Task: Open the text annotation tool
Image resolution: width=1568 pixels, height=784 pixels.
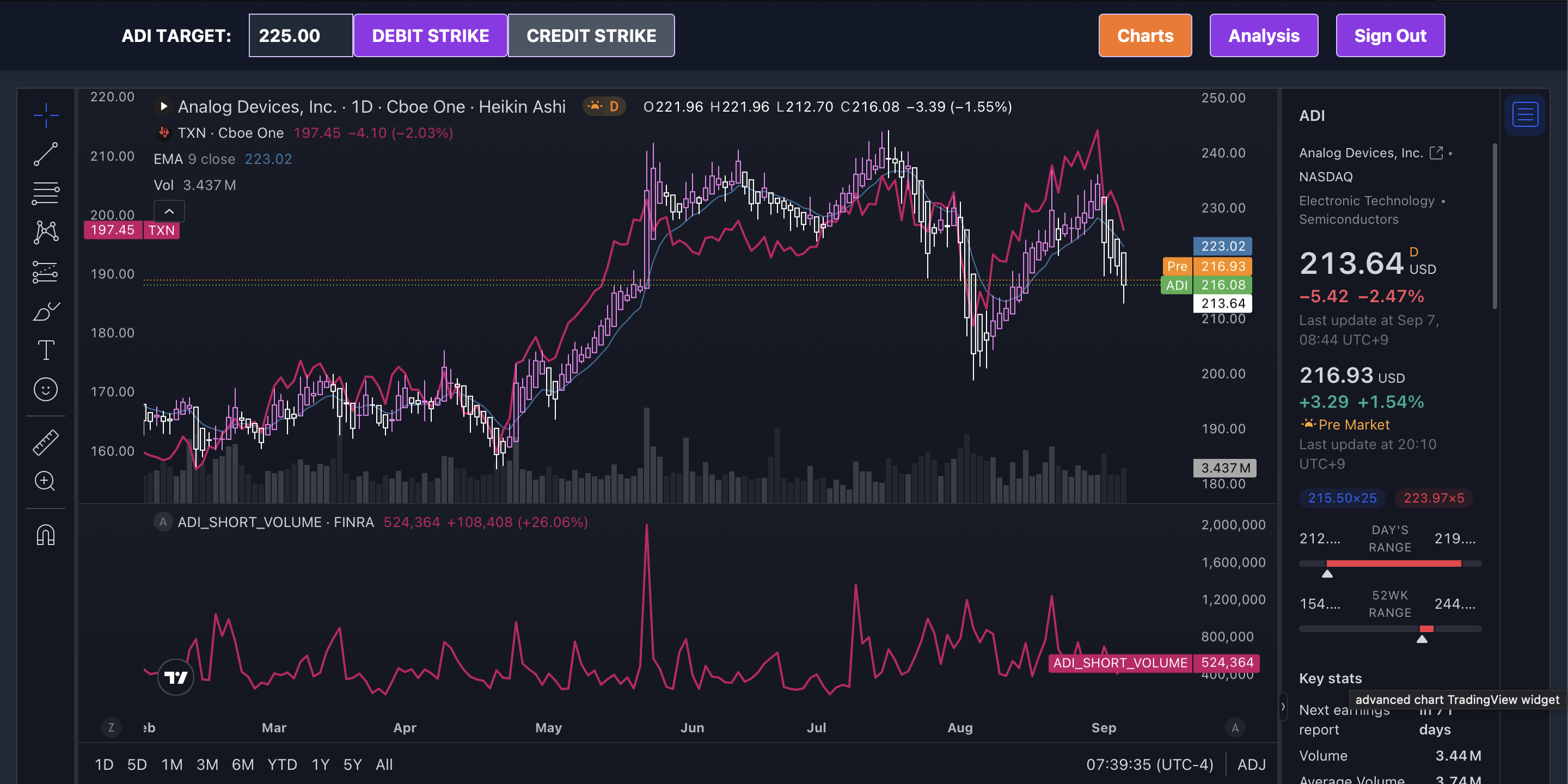Action: [46, 350]
